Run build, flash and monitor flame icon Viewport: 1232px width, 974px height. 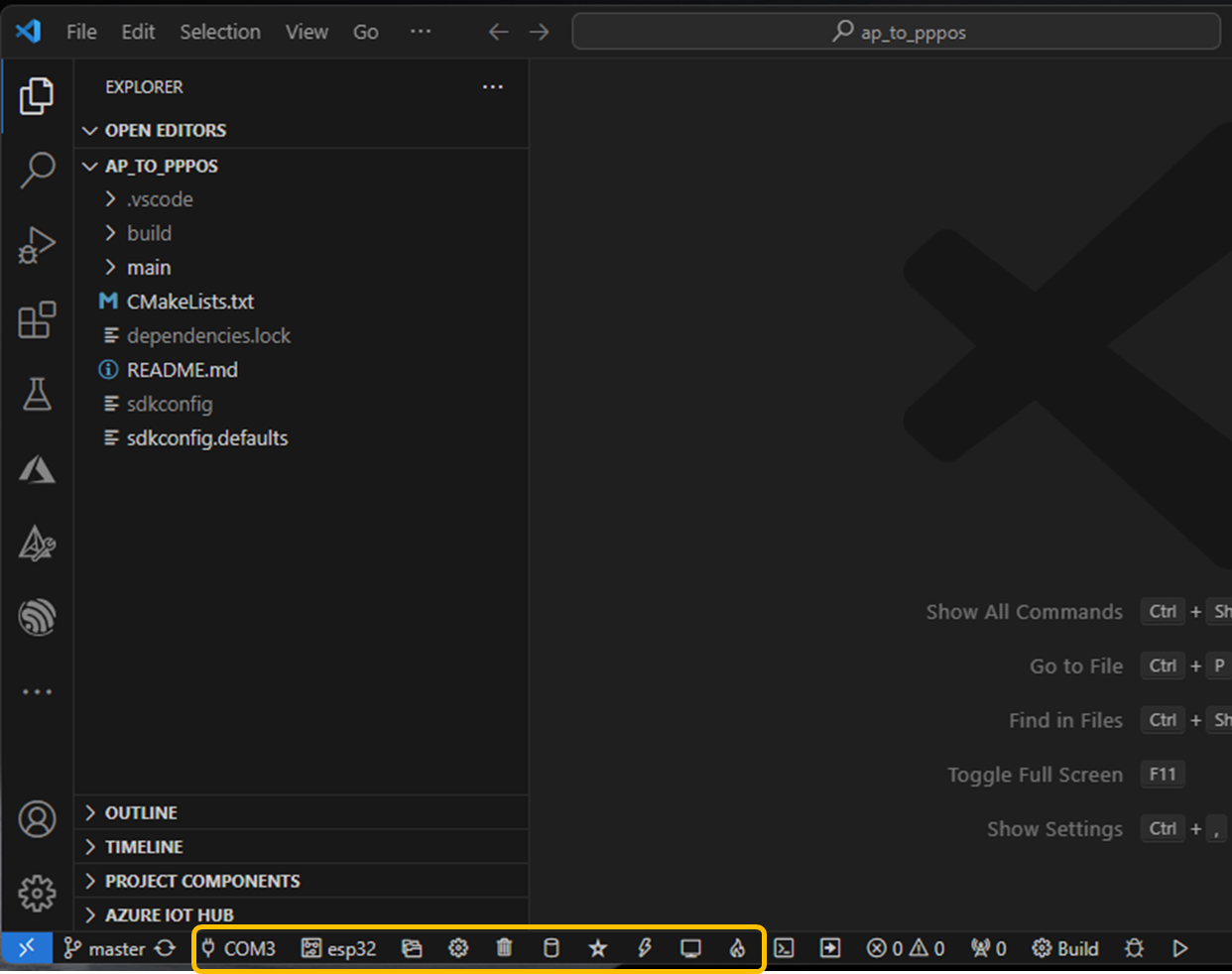coord(737,948)
